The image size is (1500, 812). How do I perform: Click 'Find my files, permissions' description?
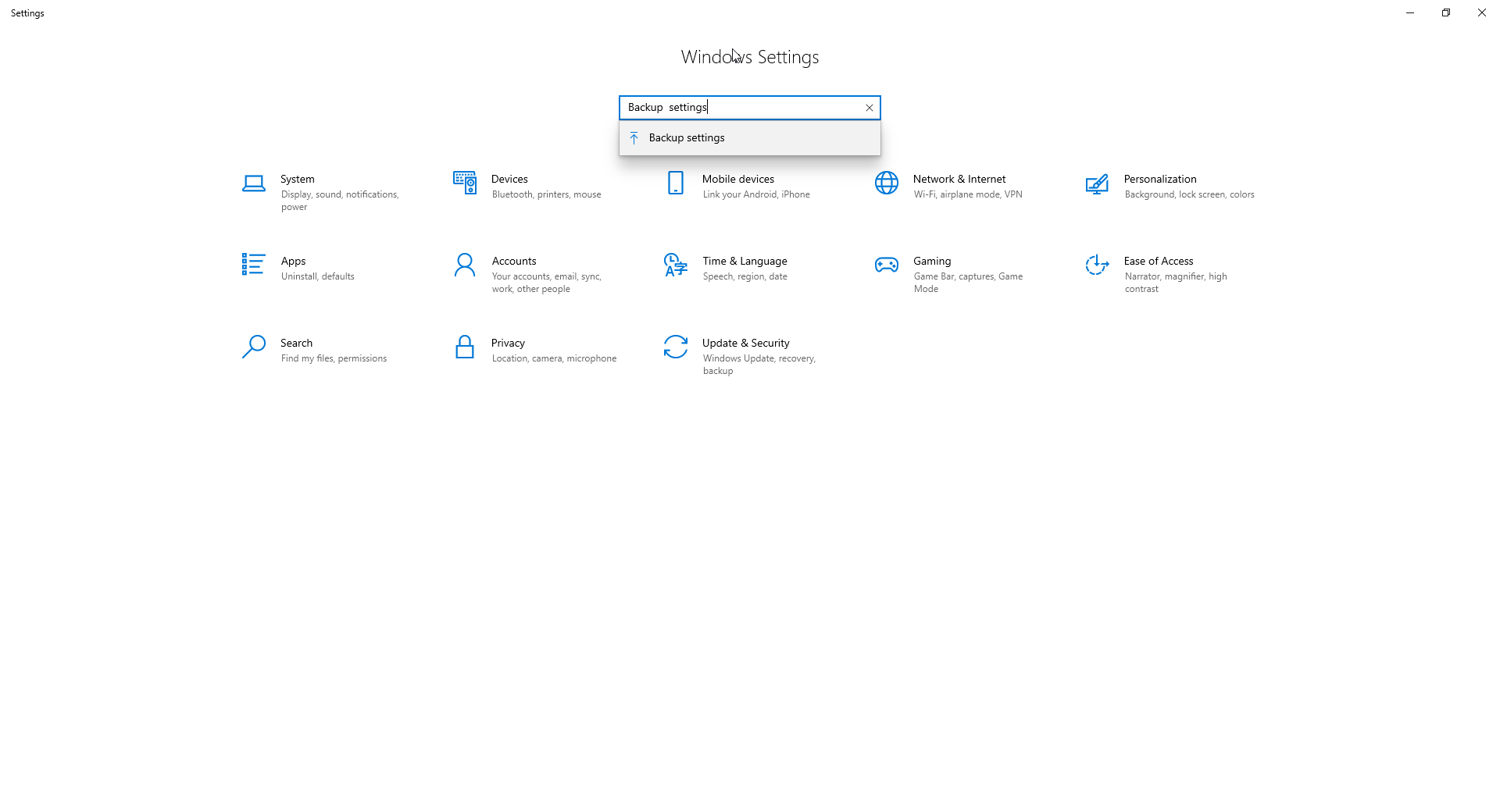(334, 359)
